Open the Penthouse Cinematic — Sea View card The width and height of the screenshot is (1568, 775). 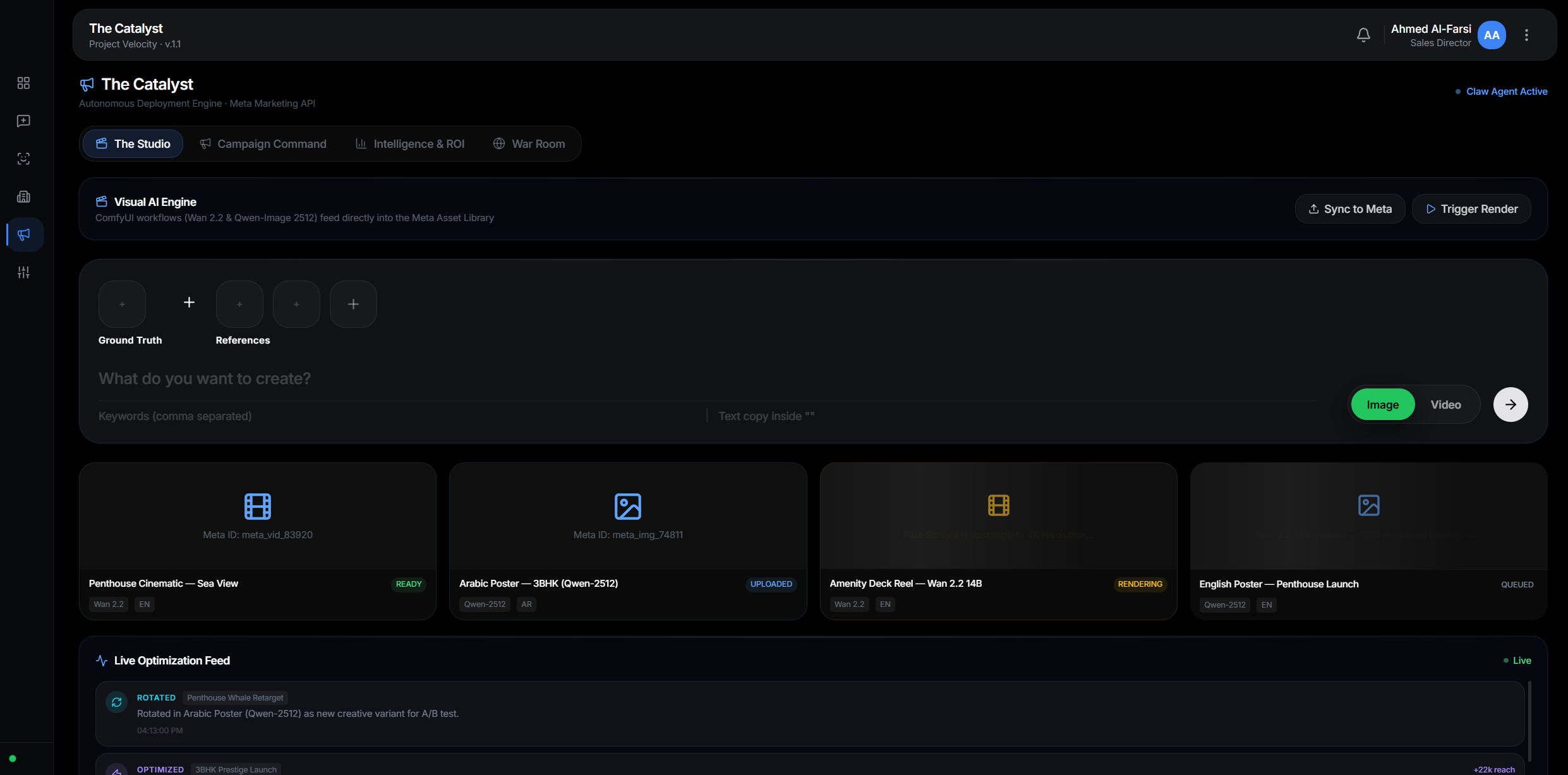click(x=258, y=541)
